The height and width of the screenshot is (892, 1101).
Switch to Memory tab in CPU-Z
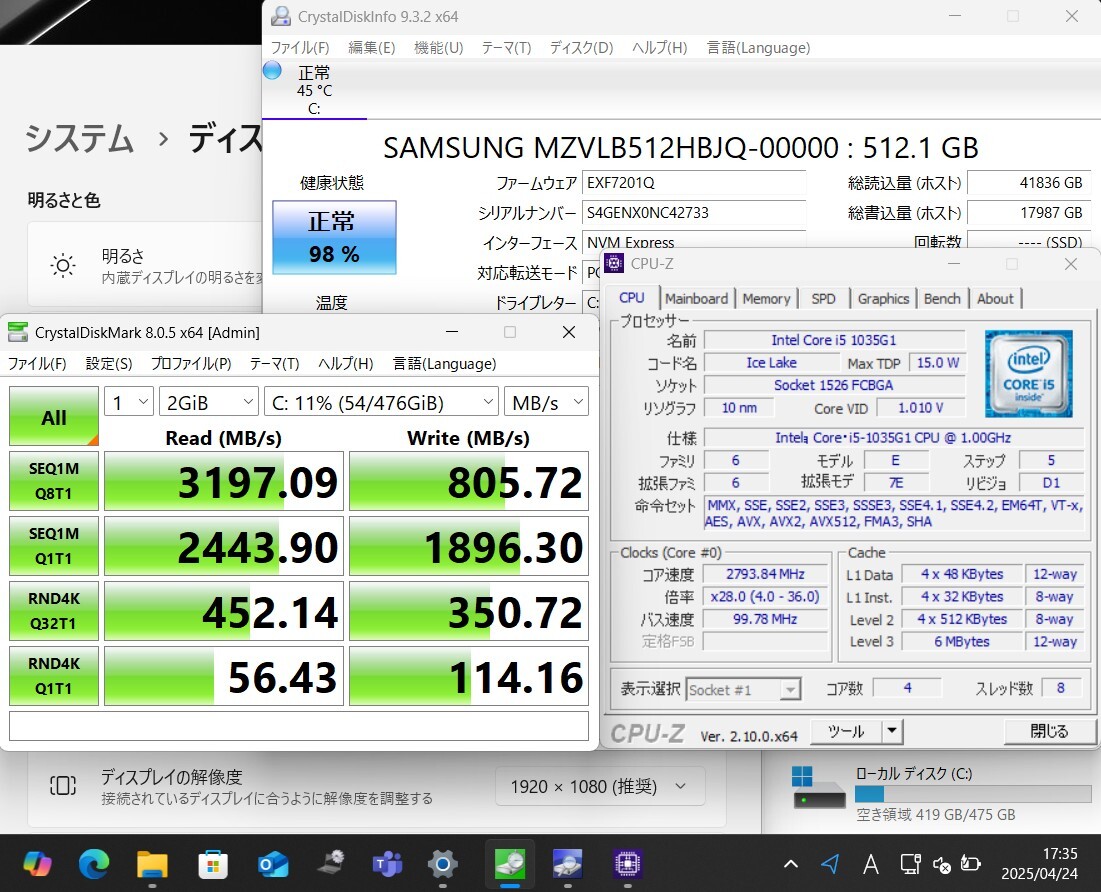click(x=766, y=299)
